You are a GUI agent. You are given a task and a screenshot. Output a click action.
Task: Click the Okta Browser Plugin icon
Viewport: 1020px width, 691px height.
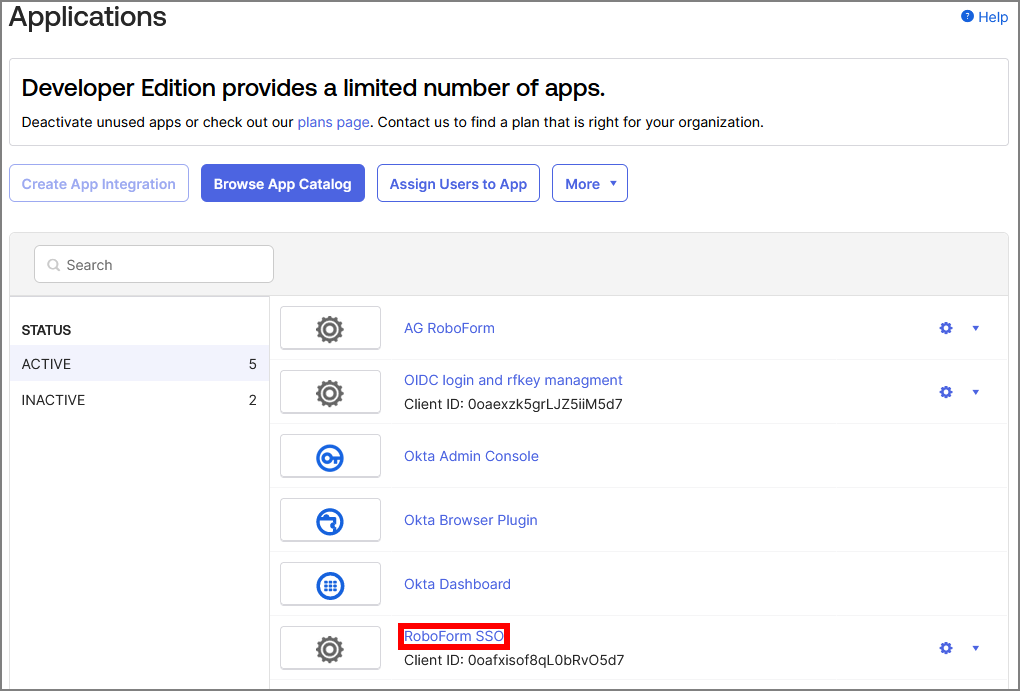[330, 521]
